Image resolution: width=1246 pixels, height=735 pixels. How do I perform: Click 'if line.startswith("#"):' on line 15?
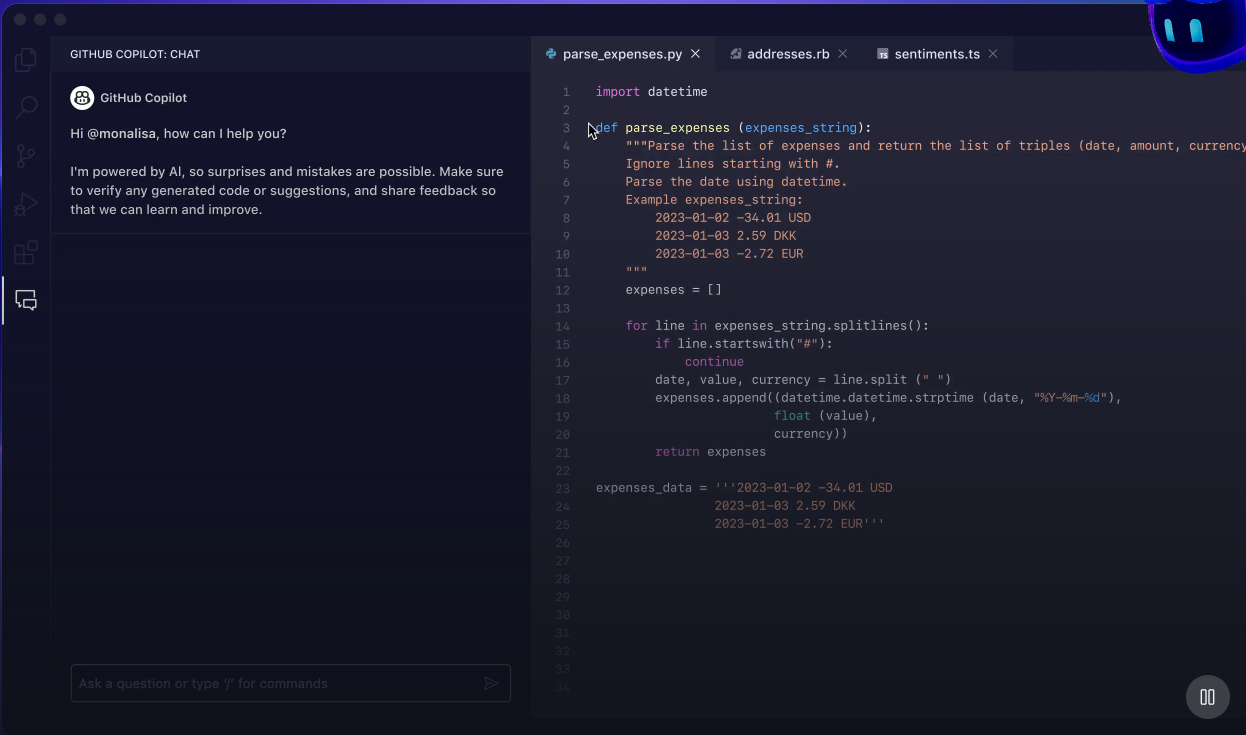[744, 344]
